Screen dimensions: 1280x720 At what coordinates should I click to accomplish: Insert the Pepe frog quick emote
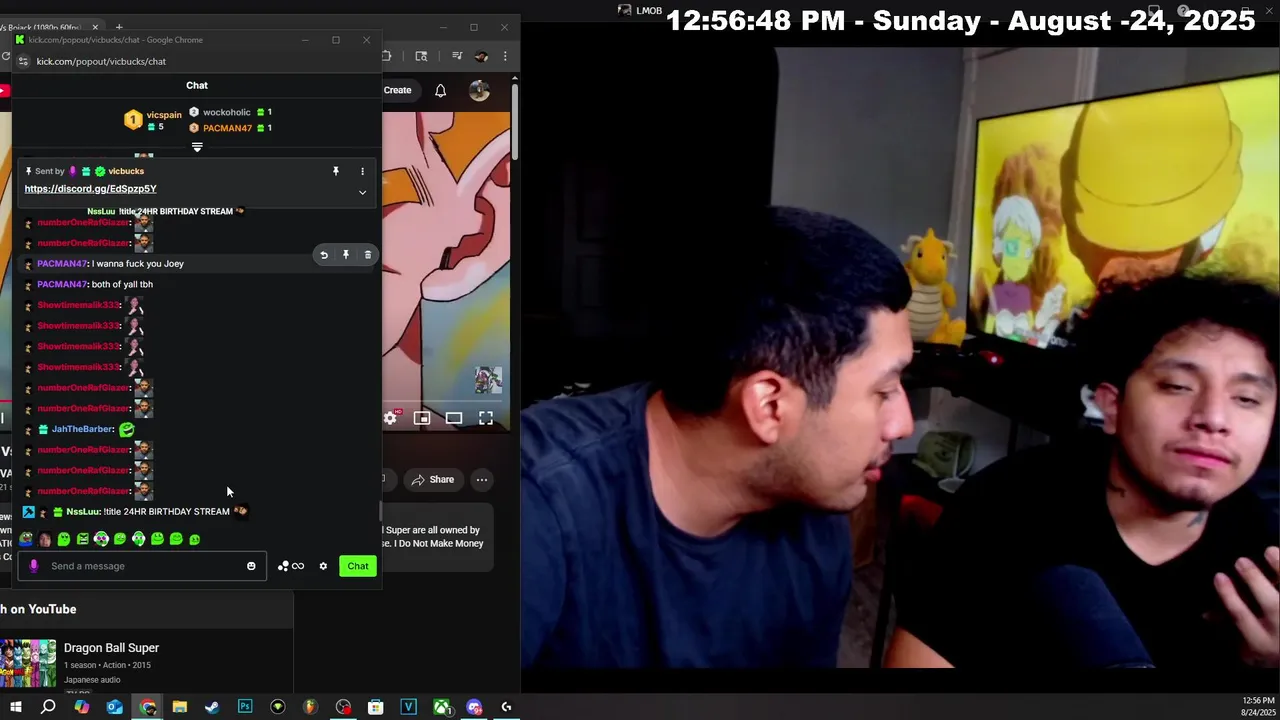click(26, 539)
